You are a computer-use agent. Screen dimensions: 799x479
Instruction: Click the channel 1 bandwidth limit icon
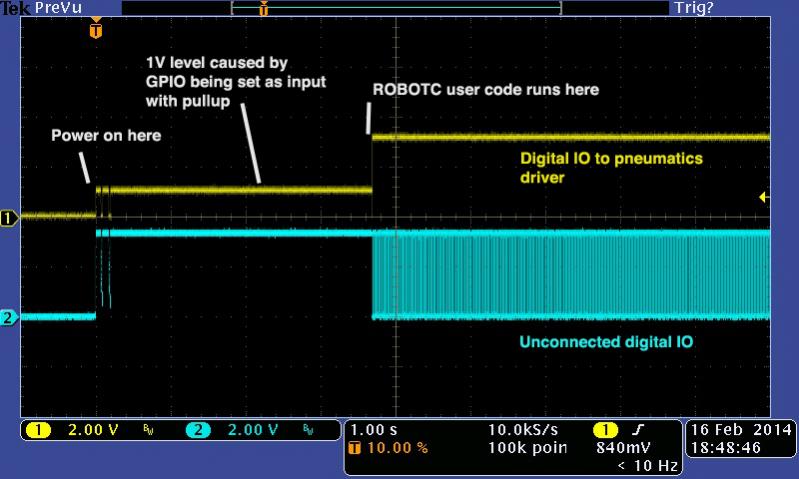148,430
